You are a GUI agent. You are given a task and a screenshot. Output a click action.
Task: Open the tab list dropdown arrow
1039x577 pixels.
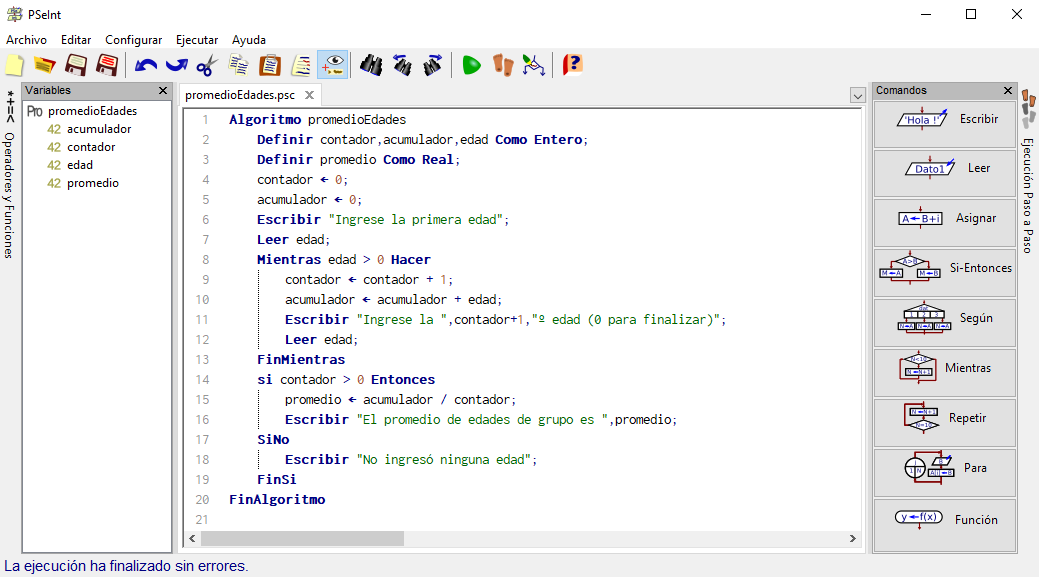coord(857,95)
